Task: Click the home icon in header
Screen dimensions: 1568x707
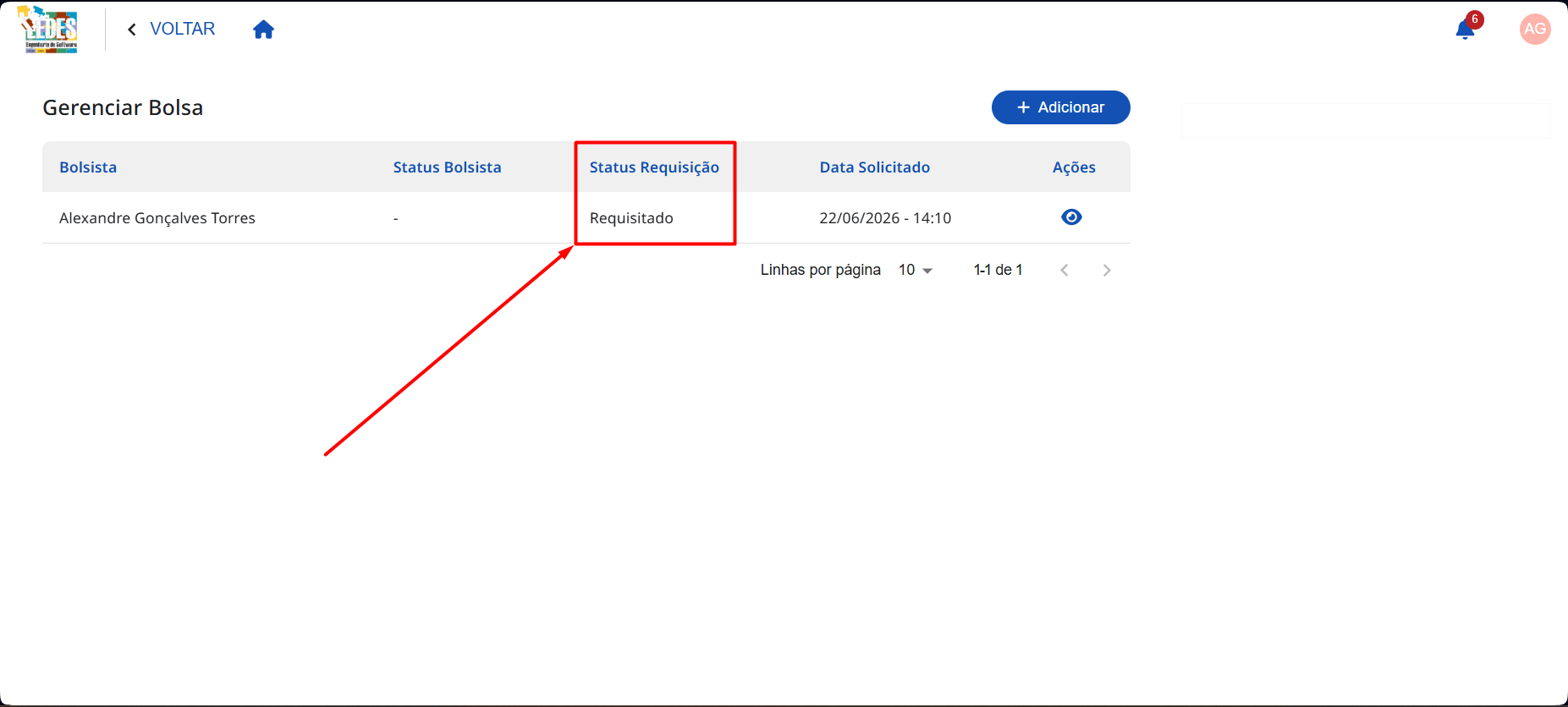Action: pos(263,30)
